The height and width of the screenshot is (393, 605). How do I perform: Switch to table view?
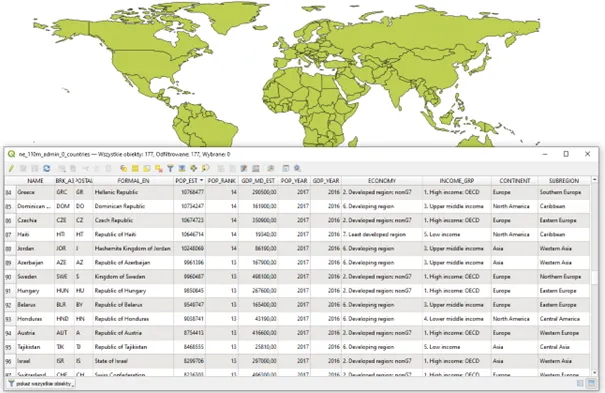(591, 383)
